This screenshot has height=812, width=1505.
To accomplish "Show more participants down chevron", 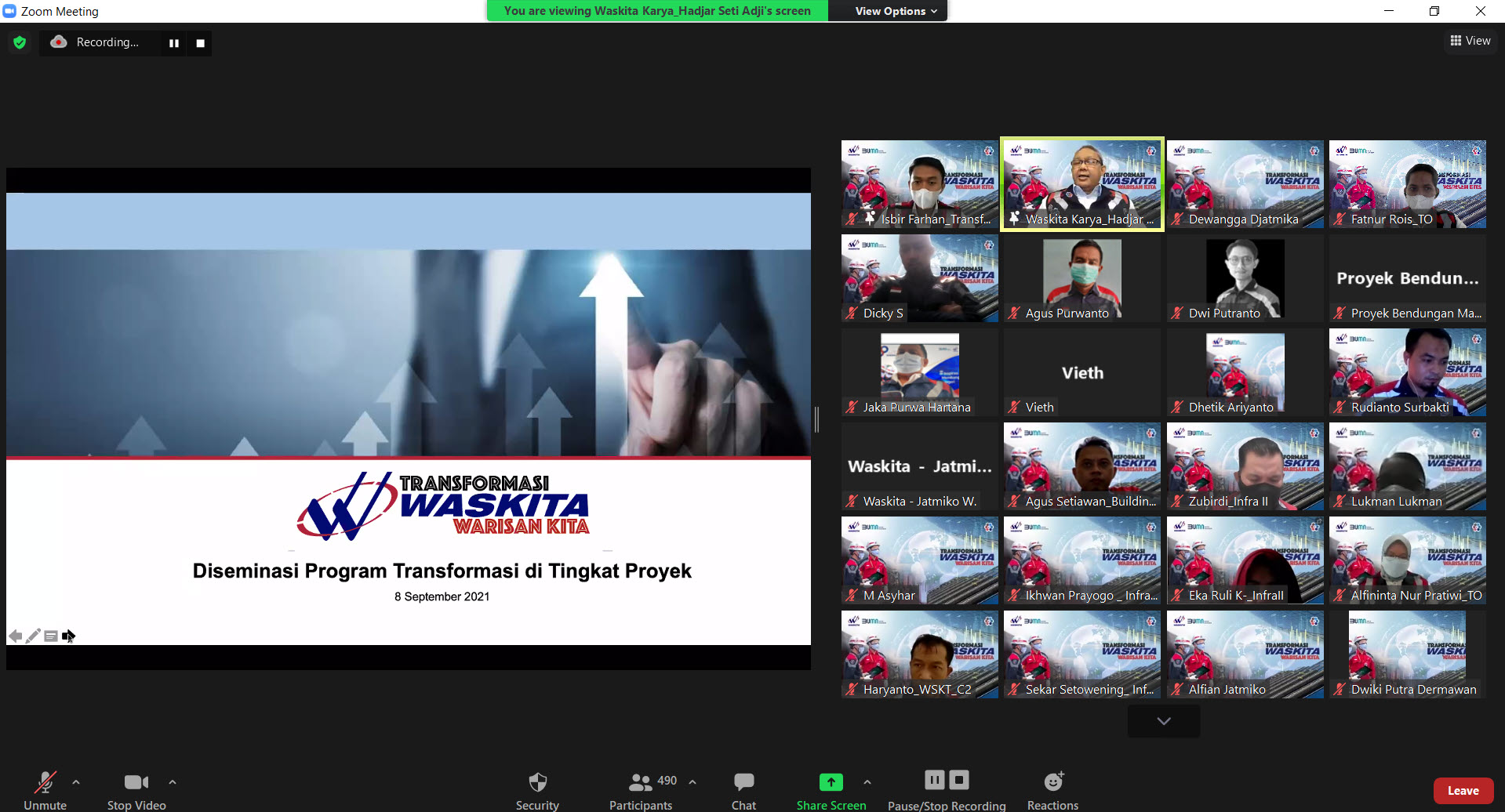I will click(1164, 721).
